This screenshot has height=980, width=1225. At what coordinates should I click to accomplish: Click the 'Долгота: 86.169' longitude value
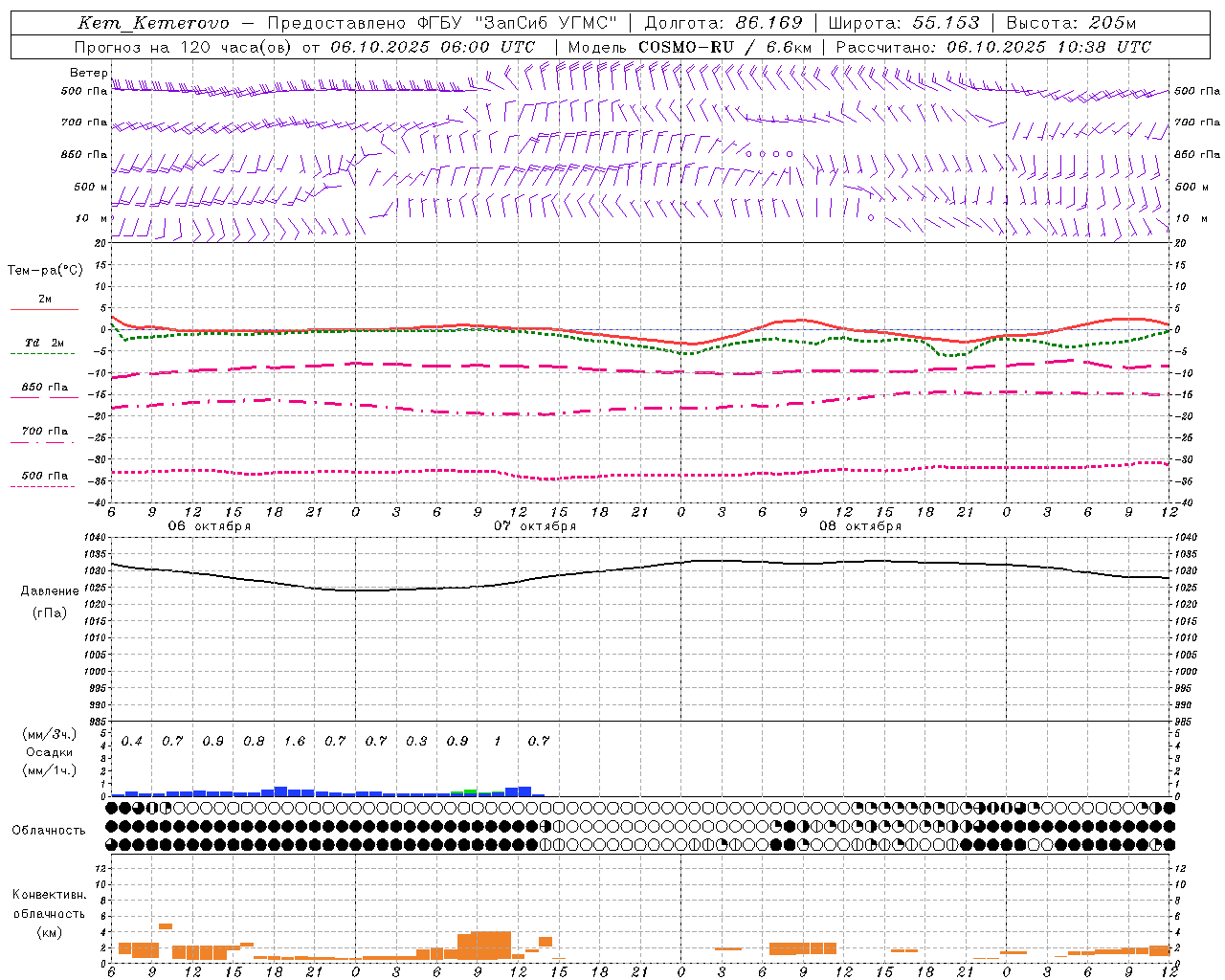[x=724, y=23]
